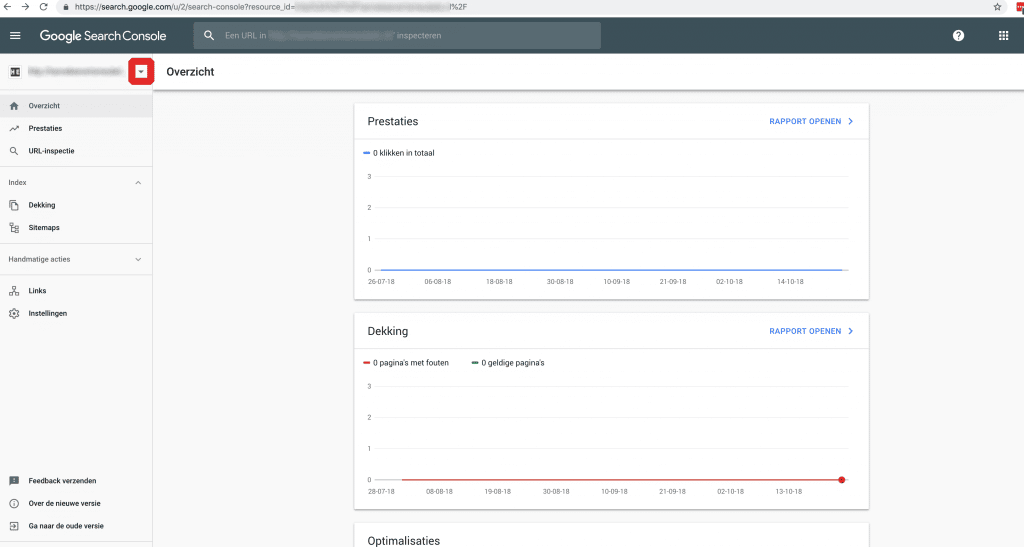Screen dimensions: 1024x547
Task: Open the Dekking sidebar item
Action: pos(42,205)
